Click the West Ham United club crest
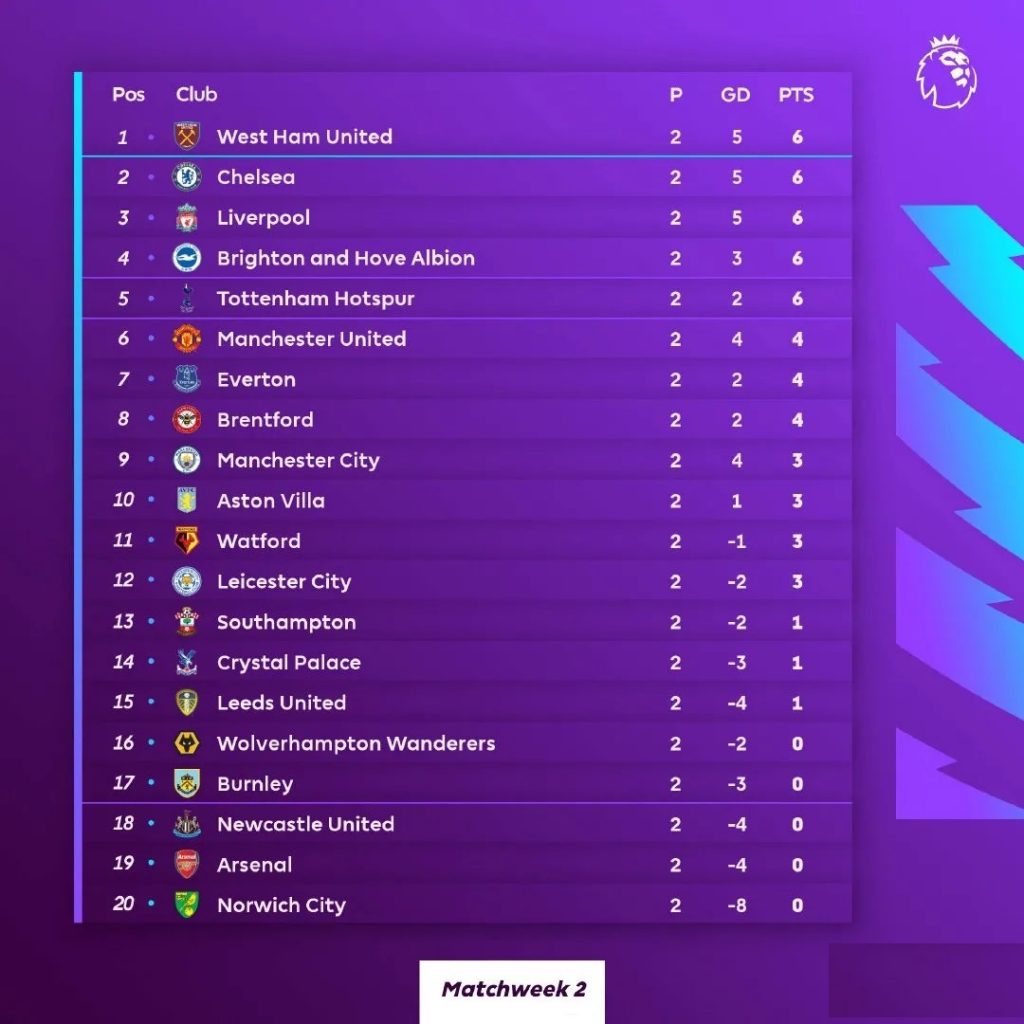1024x1024 pixels. (x=187, y=136)
